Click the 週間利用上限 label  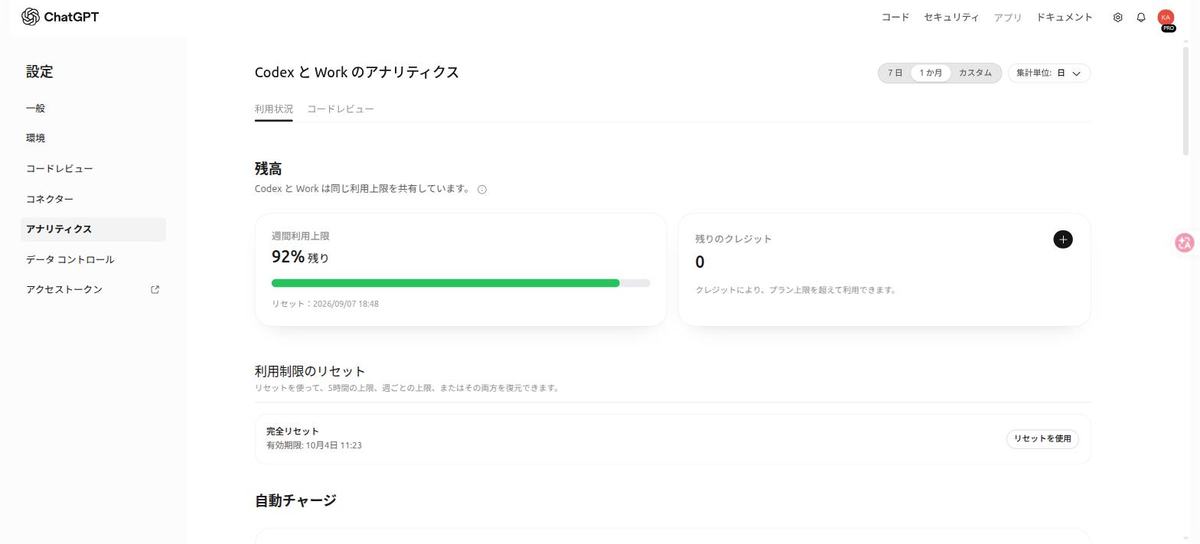click(x=301, y=236)
